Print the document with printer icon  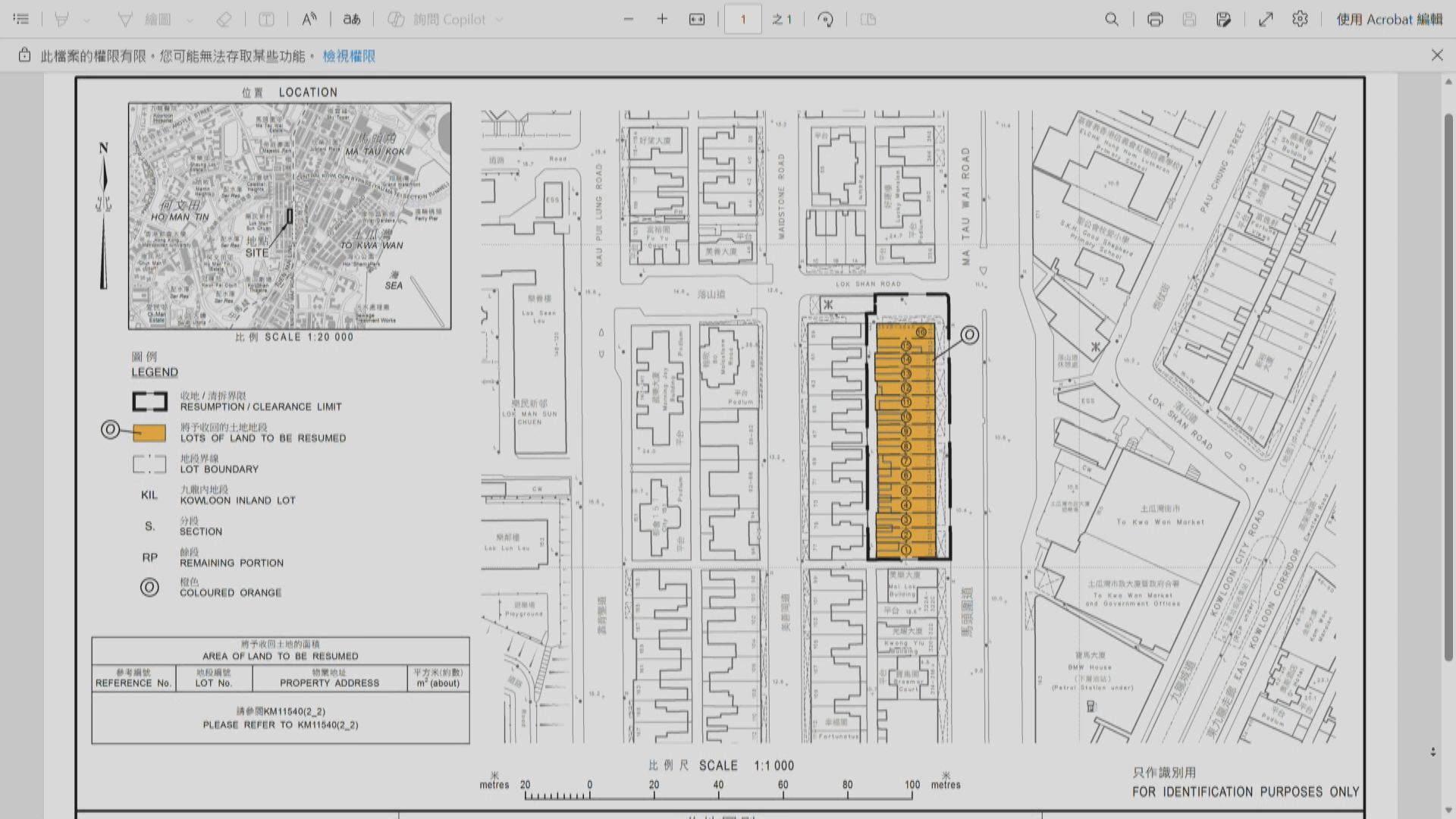(x=1155, y=19)
